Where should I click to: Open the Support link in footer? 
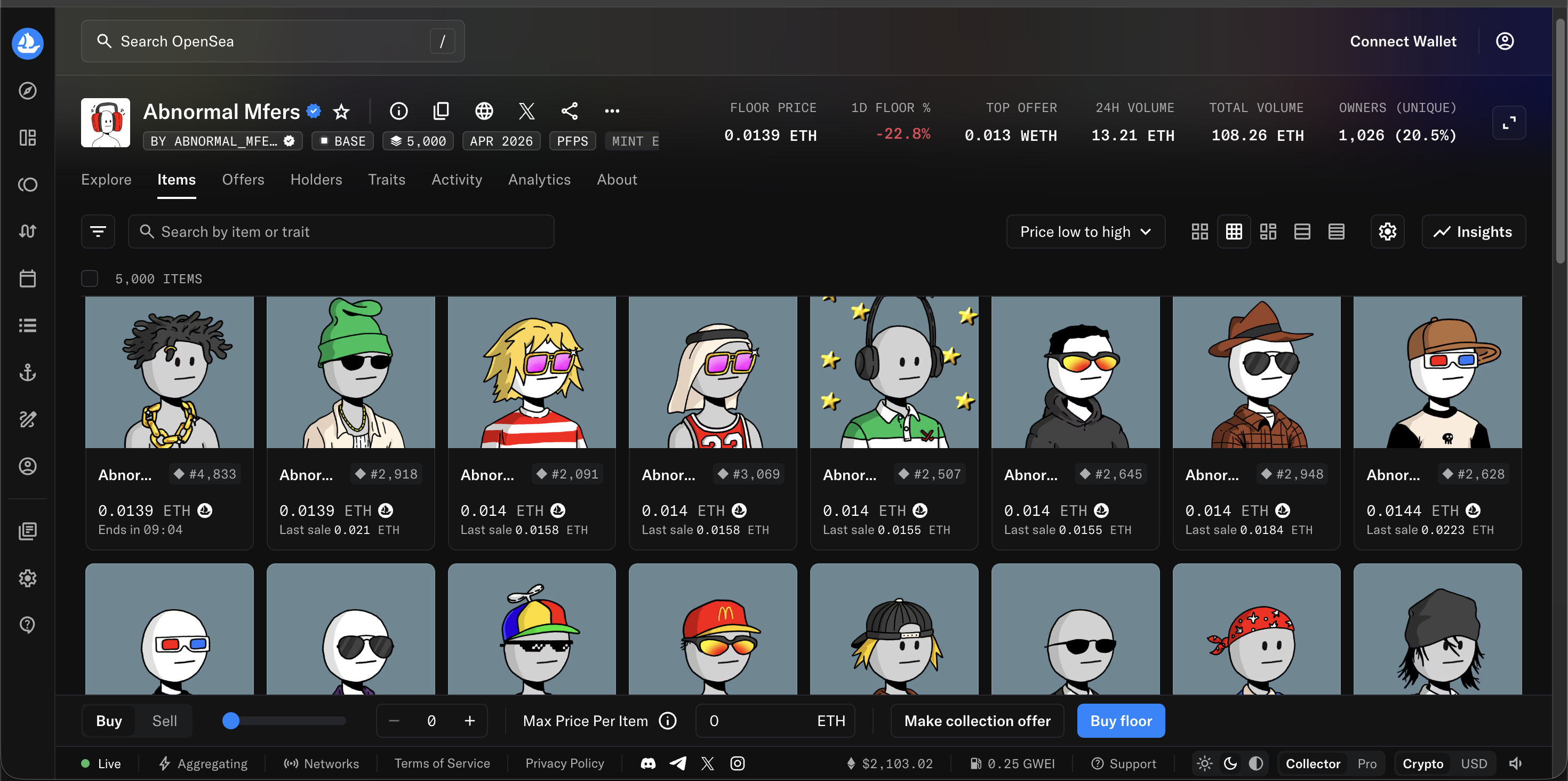pyautogui.click(x=1124, y=763)
